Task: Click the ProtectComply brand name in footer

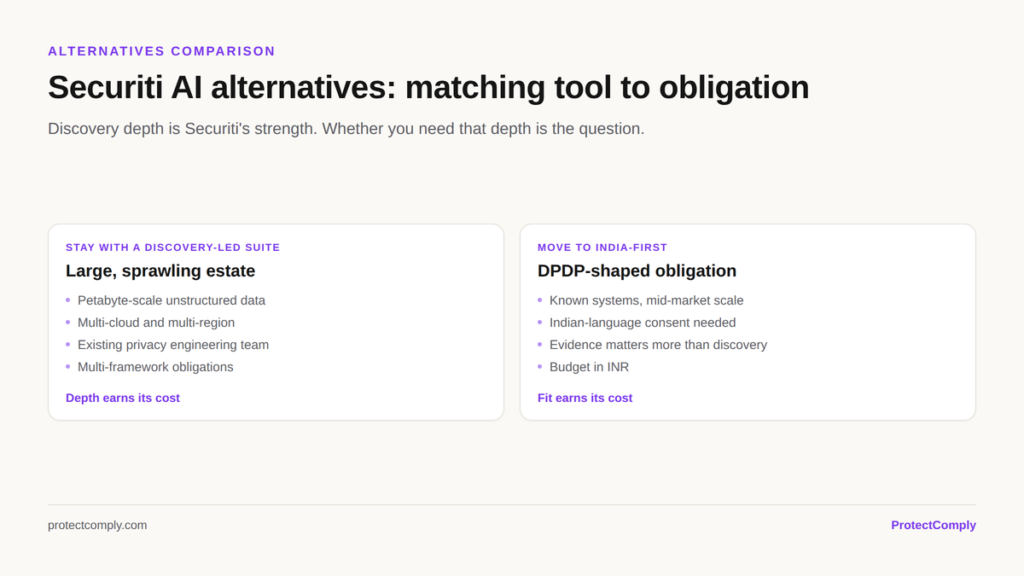Action: click(x=933, y=525)
